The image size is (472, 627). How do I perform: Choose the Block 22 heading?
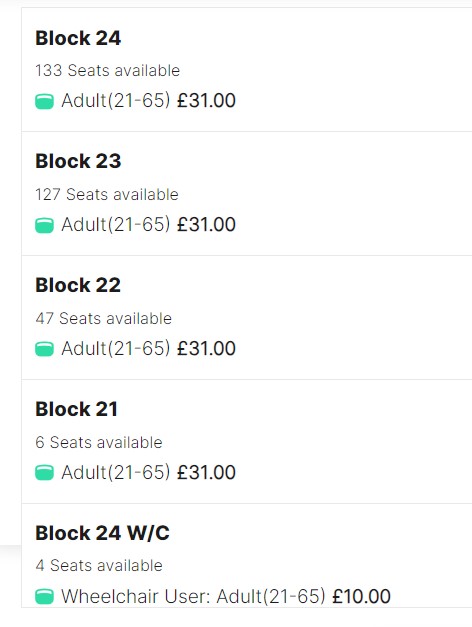(78, 285)
